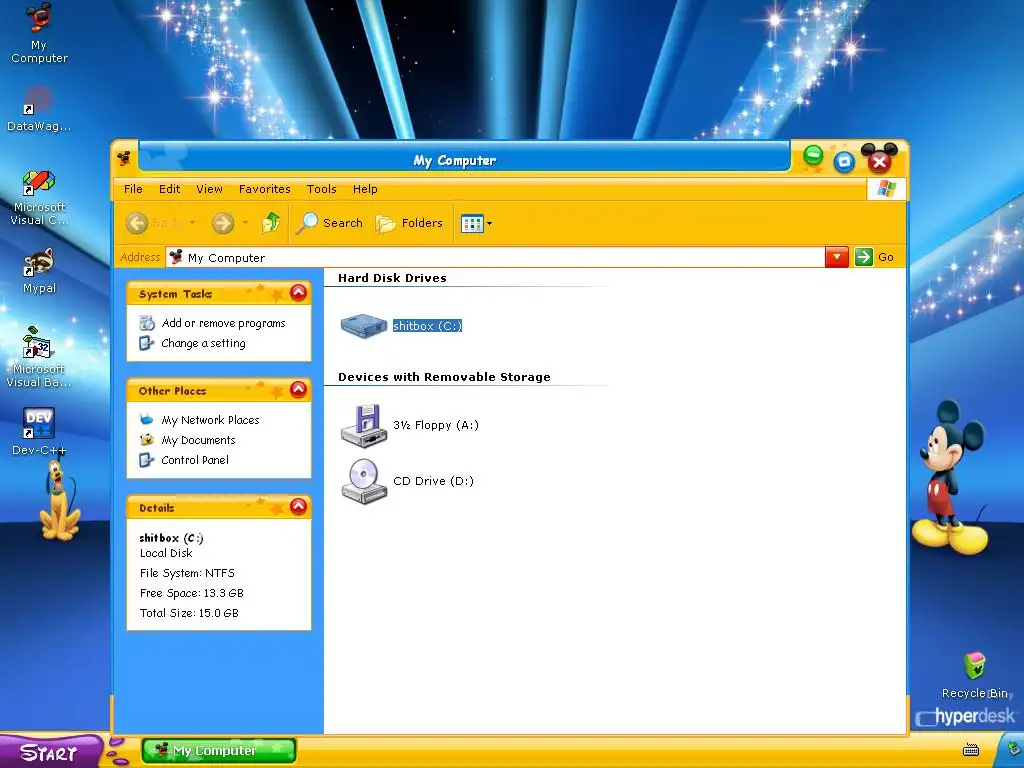Open Search pane from toolbar
The height and width of the screenshot is (768, 1024).
click(x=329, y=223)
